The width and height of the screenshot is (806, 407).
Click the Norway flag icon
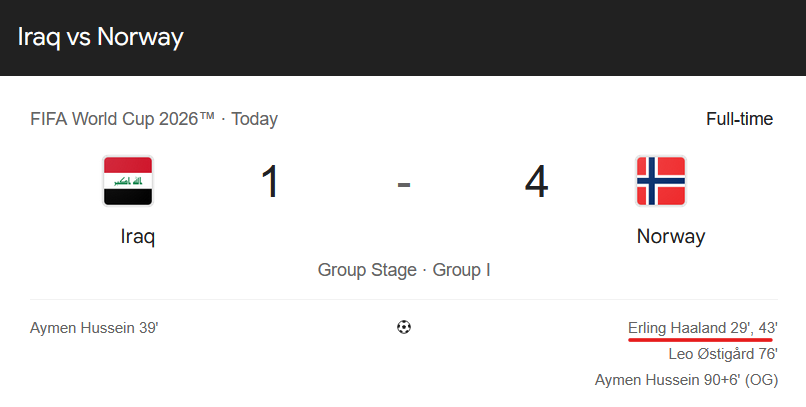click(661, 181)
